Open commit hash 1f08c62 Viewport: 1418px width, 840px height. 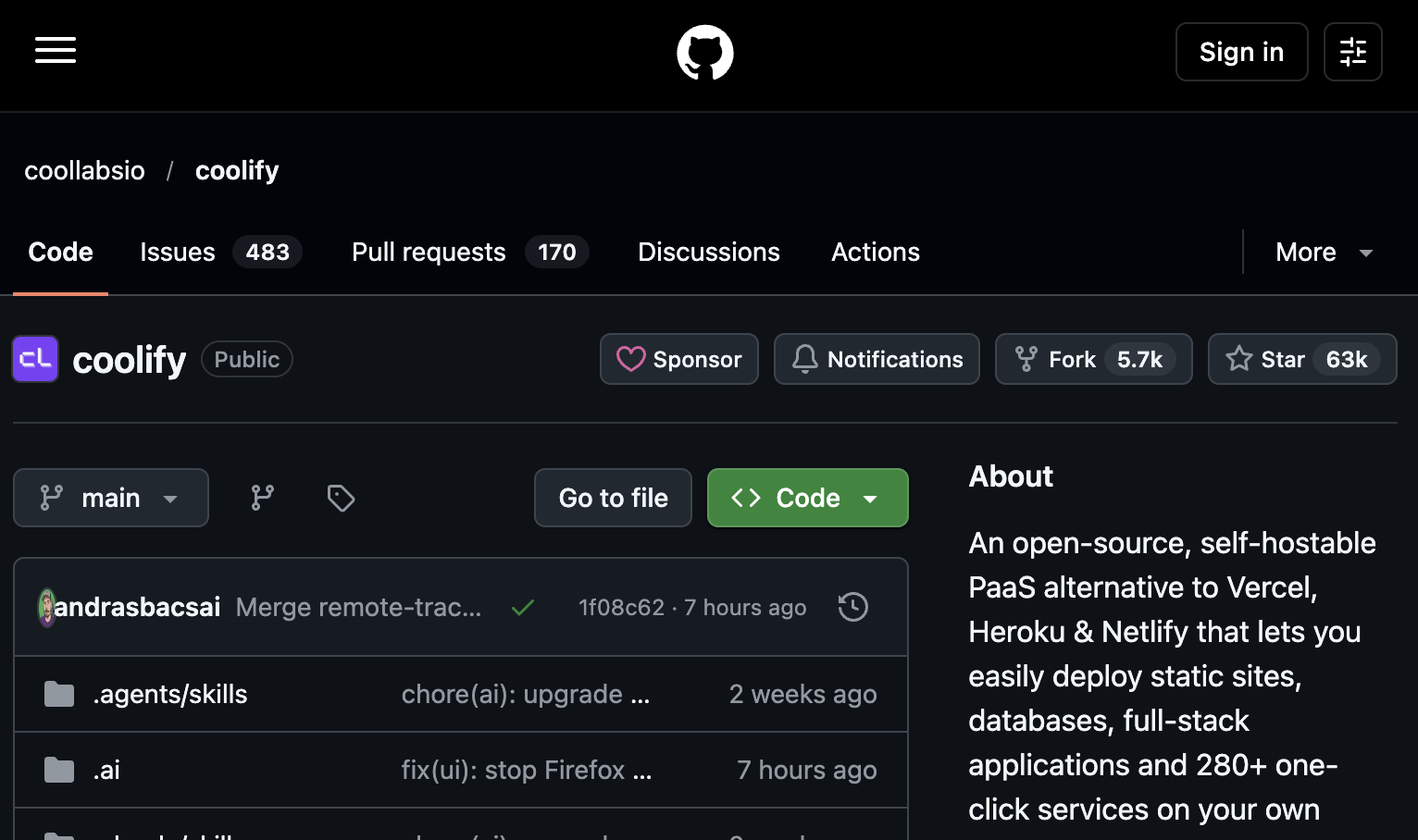[622, 607]
